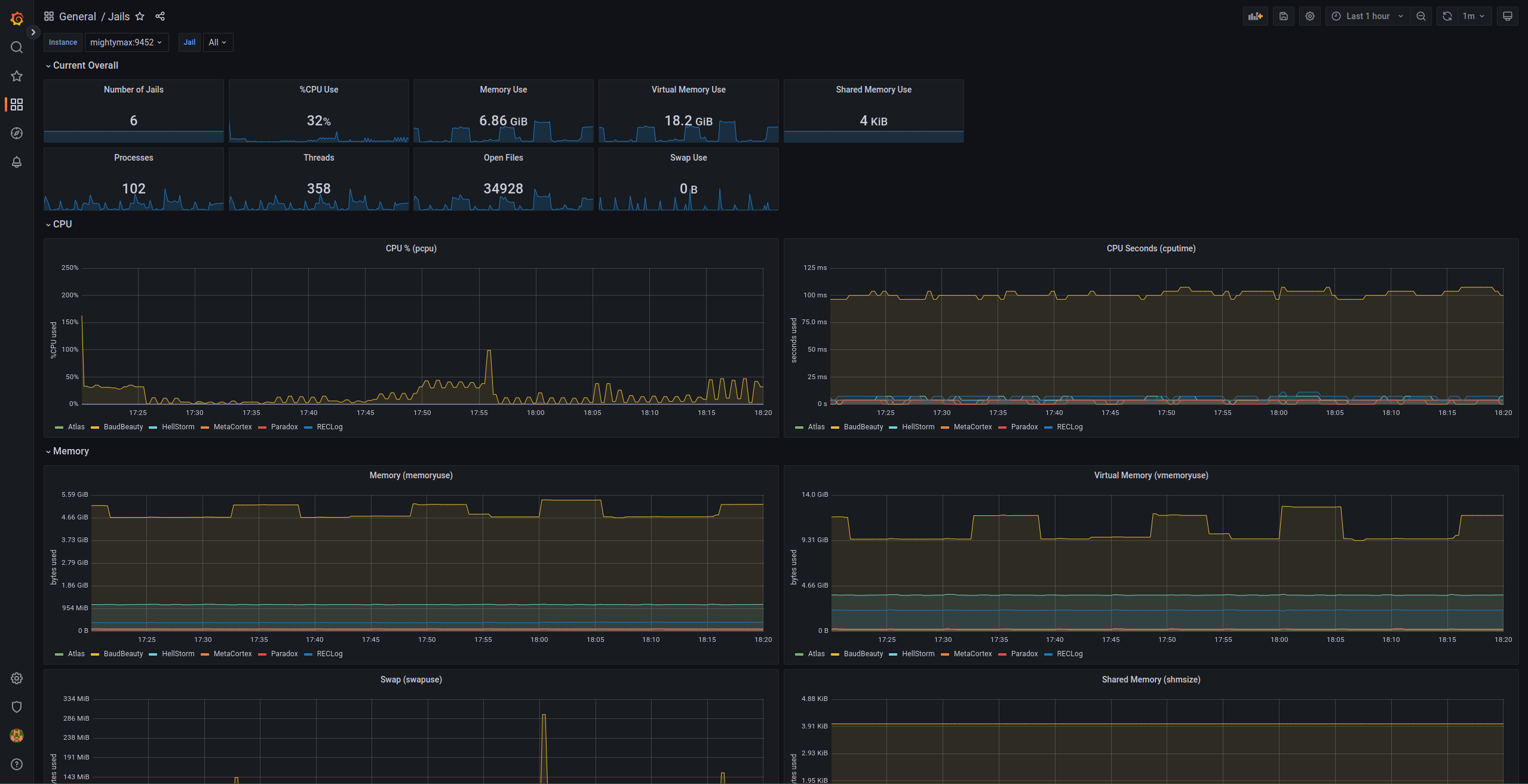Open the Explore compass icon
The width and height of the screenshot is (1528, 784).
click(17, 133)
